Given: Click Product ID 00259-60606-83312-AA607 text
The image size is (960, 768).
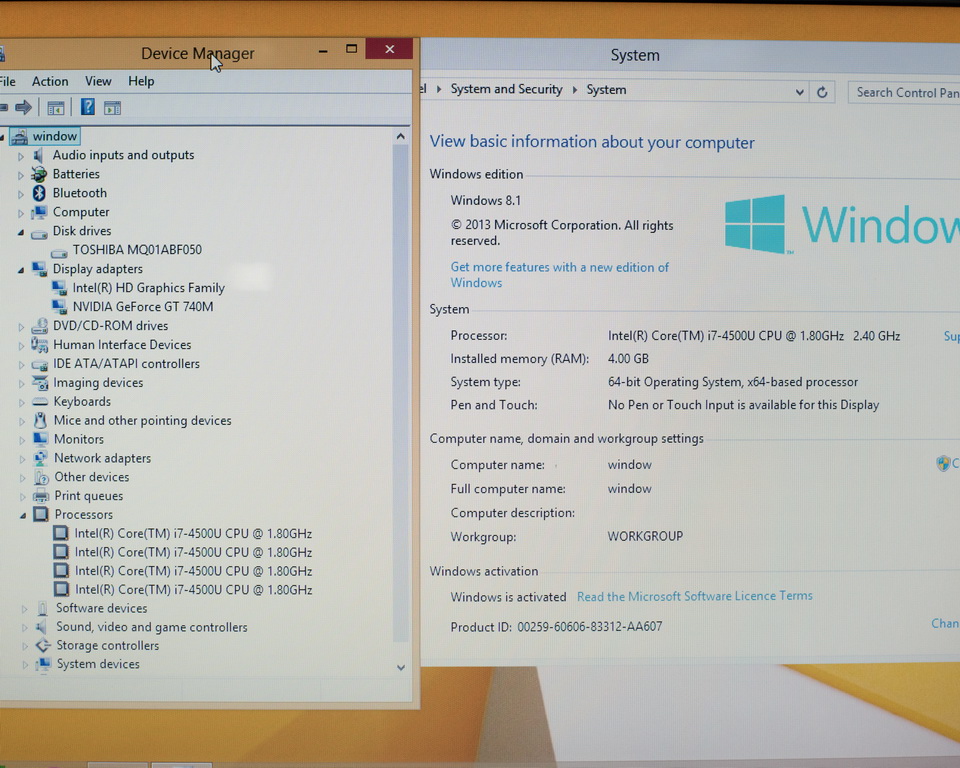Looking at the screenshot, I should click(x=556, y=627).
